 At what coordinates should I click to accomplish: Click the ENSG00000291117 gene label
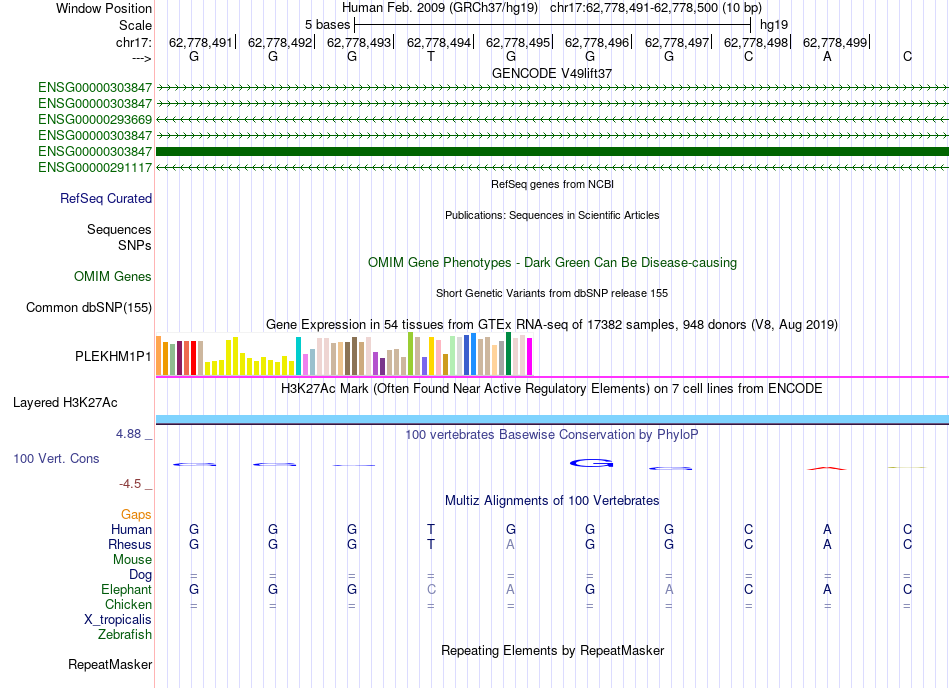pos(95,167)
